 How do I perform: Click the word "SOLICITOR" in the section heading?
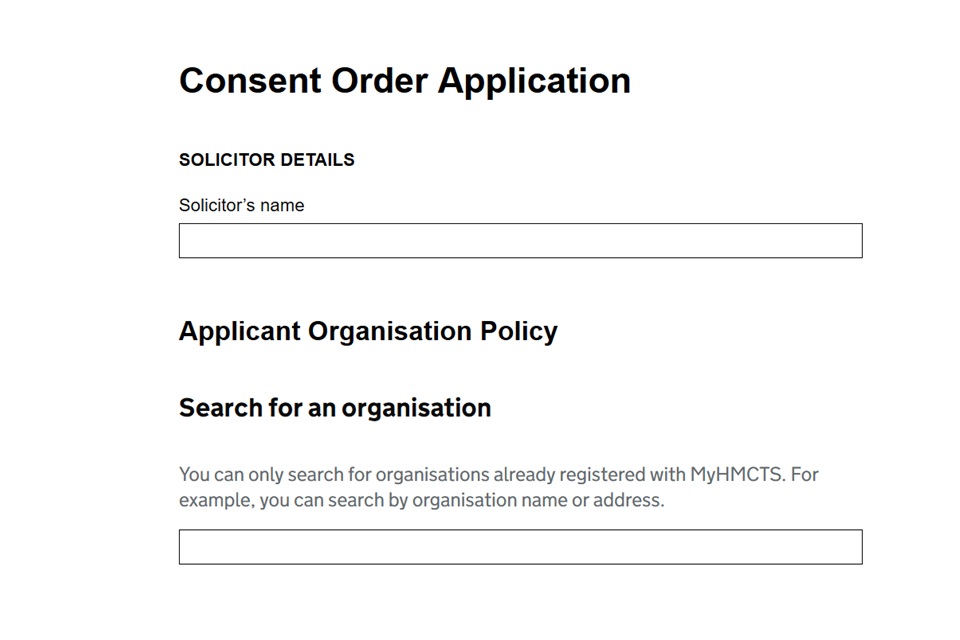[x=227, y=160]
